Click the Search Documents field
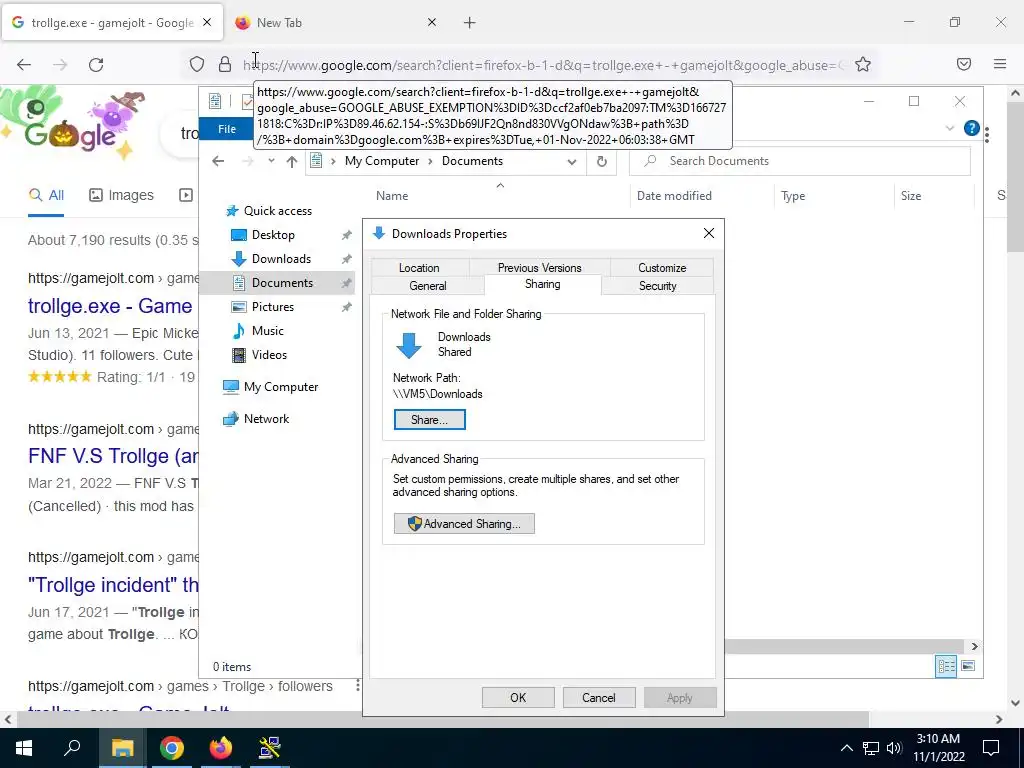The width and height of the screenshot is (1024, 768). coord(799,161)
